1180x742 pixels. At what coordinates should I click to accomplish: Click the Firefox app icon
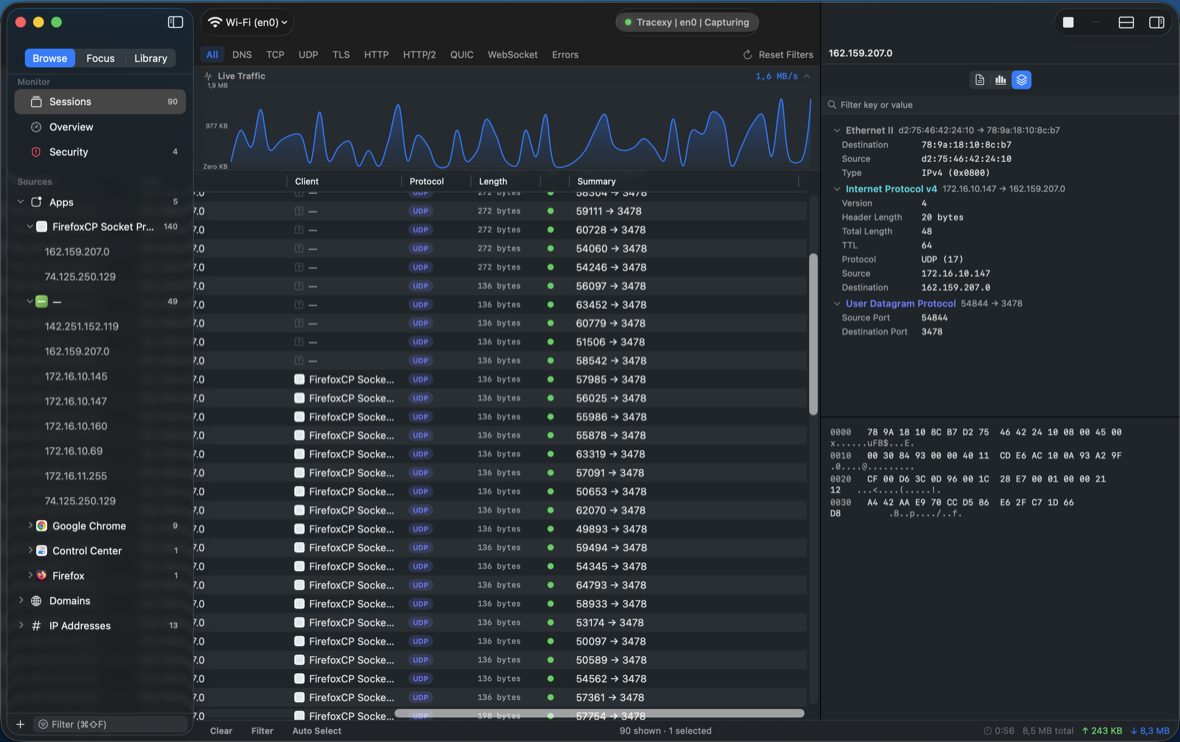tap(41, 576)
